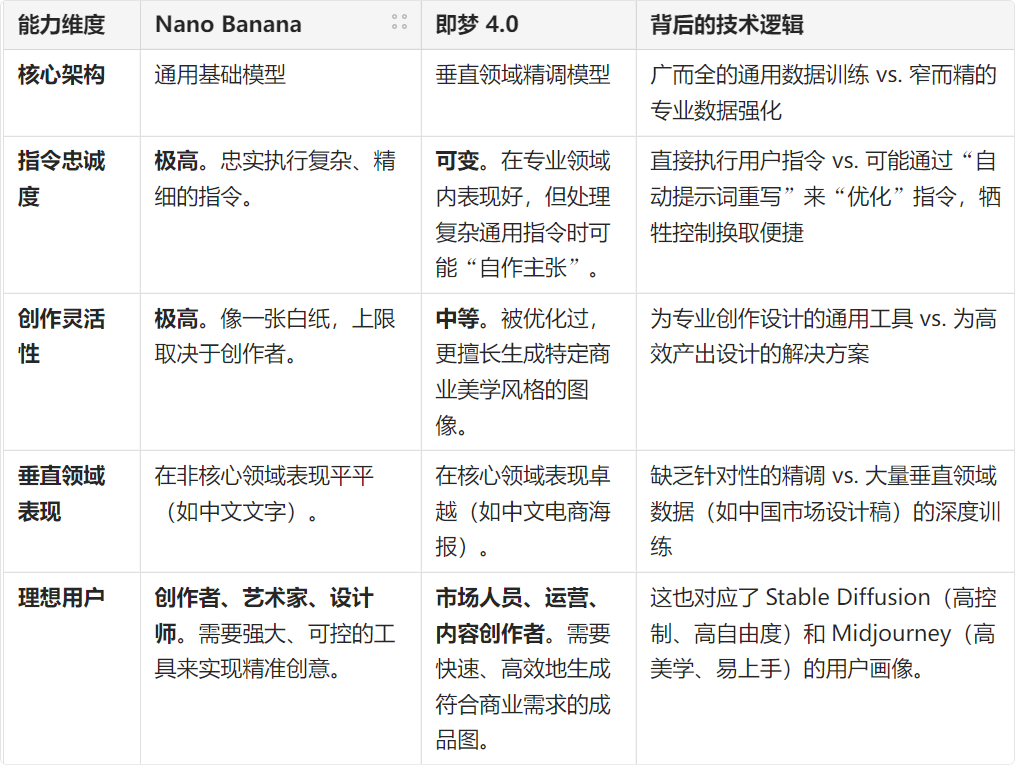Select the Nano Banana column header
Screen dimensions: 1015x765
tap(281, 25)
